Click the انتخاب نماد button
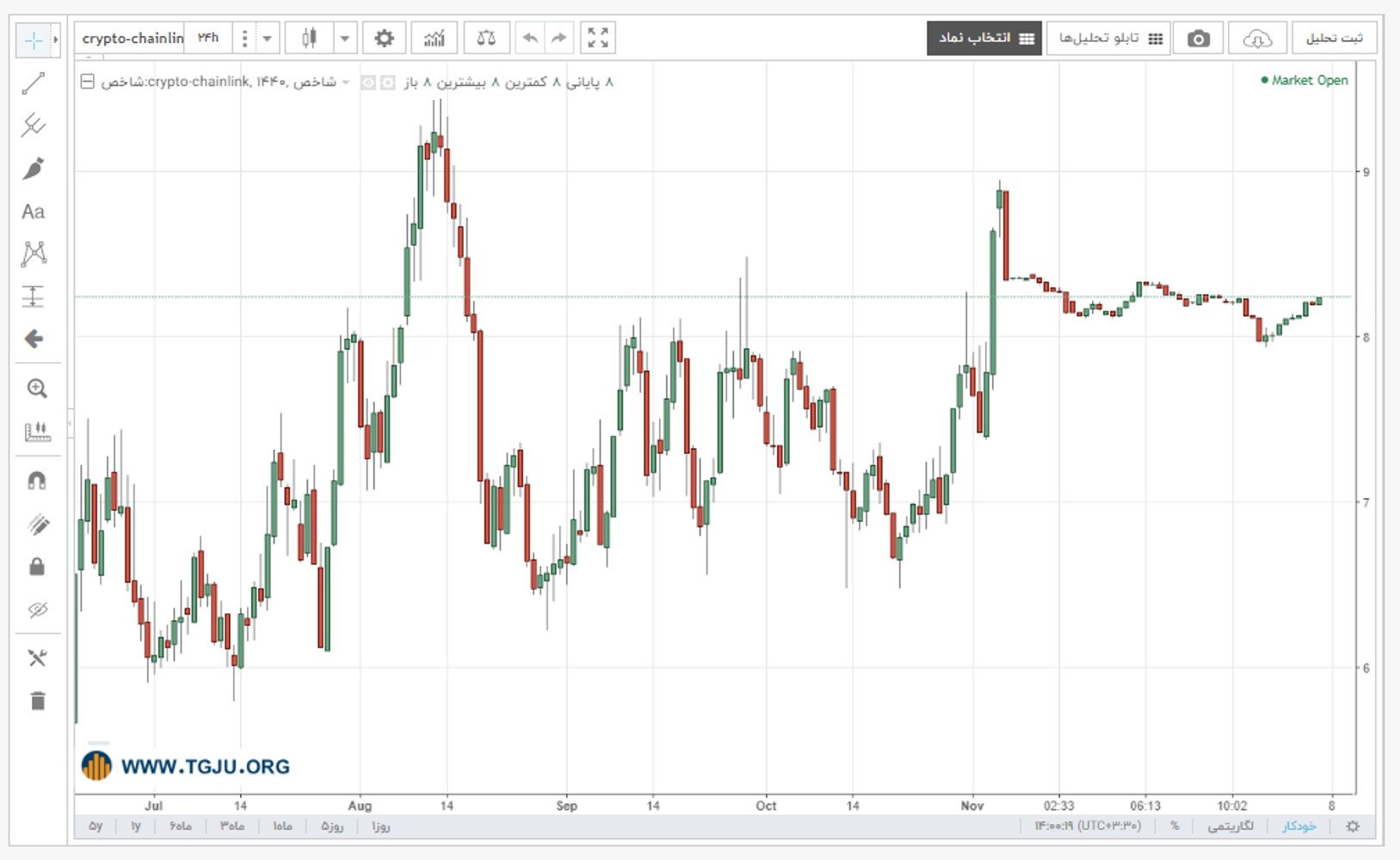Screen dimensions: 1400x860 (x=984, y=39)
